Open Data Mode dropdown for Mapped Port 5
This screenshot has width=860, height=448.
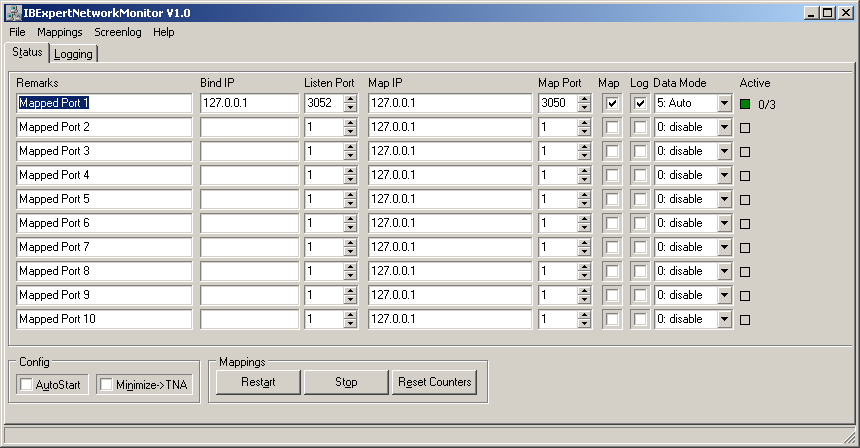click(725, 199)
